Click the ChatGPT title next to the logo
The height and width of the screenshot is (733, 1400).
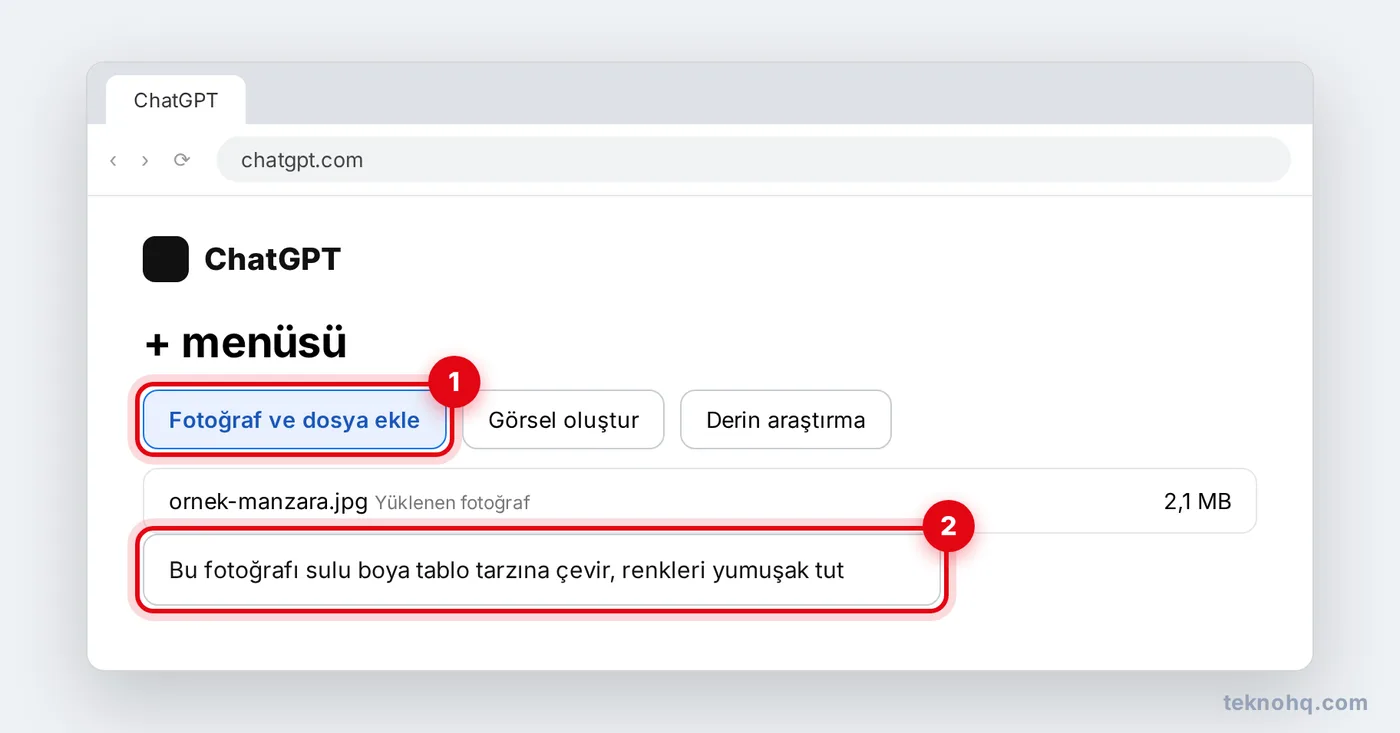coord(272,259)
